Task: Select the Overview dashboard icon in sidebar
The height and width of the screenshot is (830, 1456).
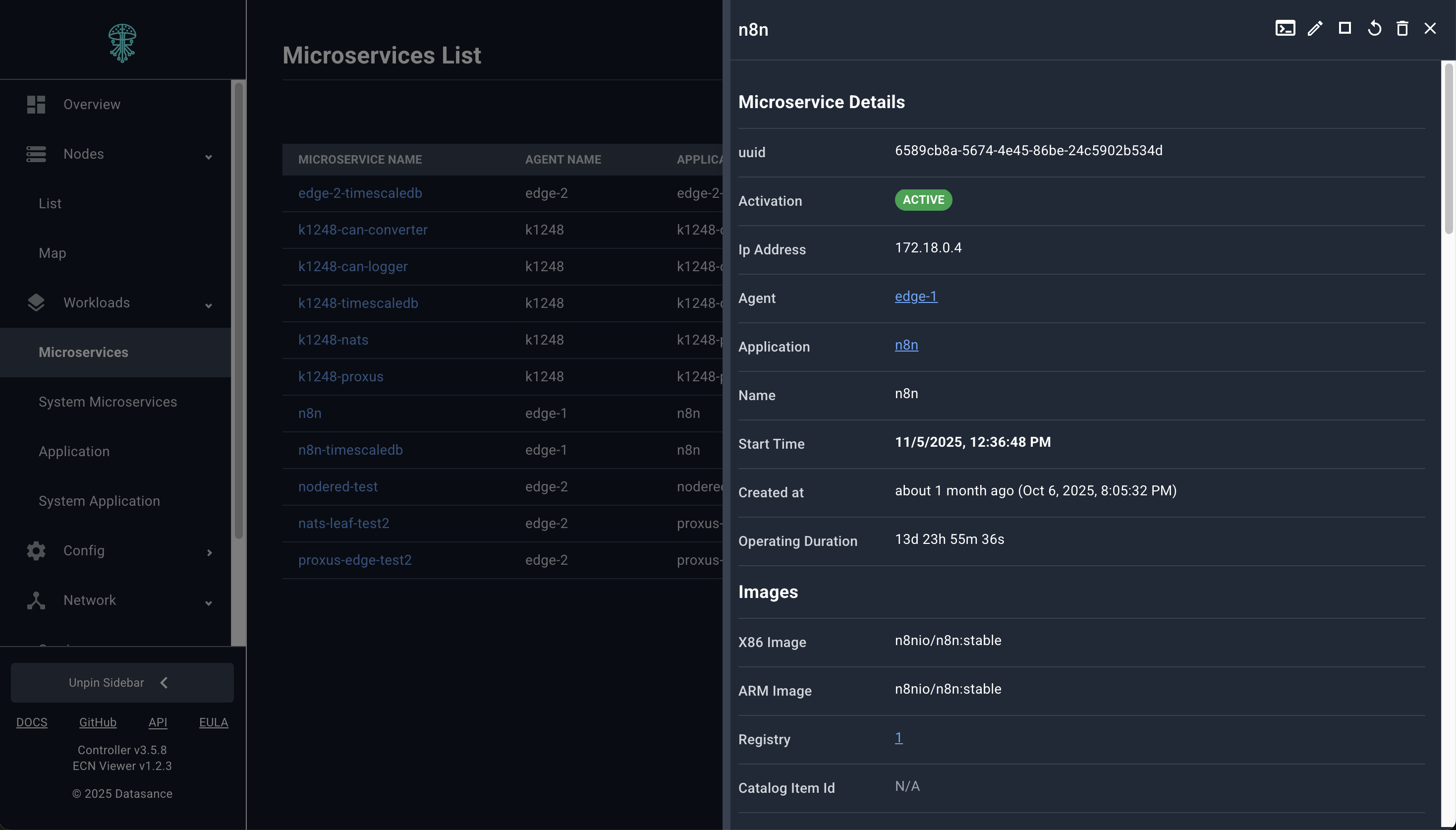Action: pyautogui.click(x=36, y=104)
